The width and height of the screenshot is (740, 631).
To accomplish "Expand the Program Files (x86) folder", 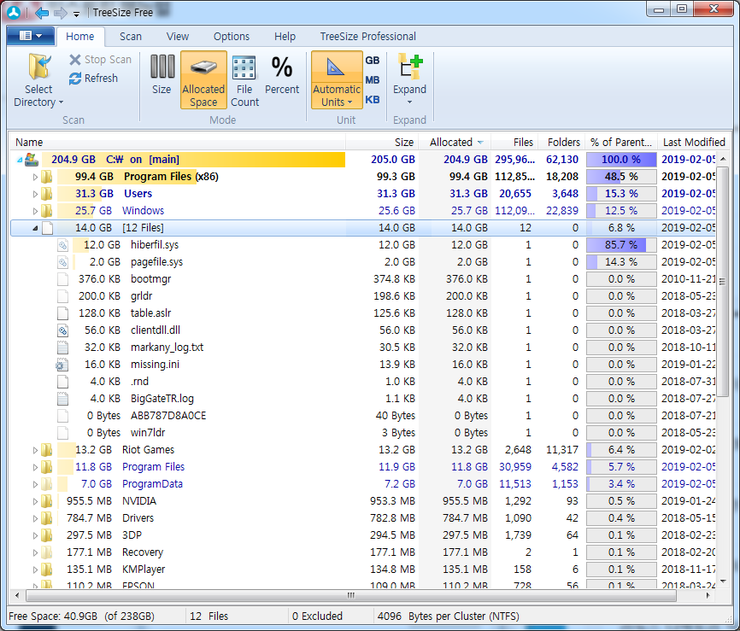I will tap(35, 177).
